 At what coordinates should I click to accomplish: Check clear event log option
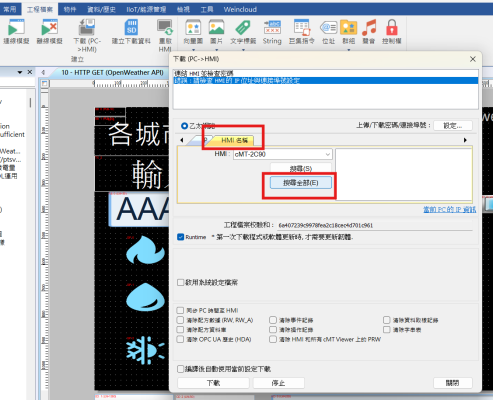coord(273,320)
